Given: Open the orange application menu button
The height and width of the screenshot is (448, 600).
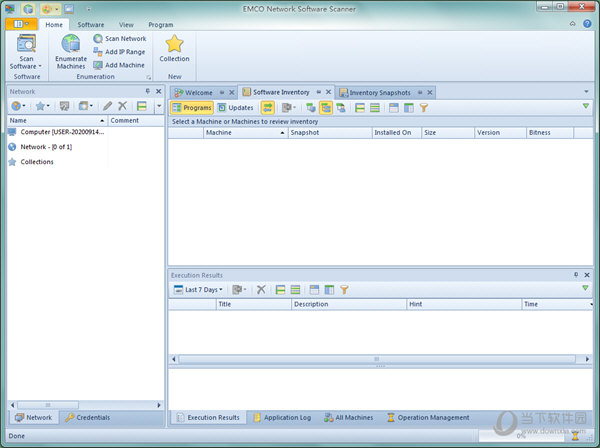Looking at the screenshot, I should tap(21, 24).
